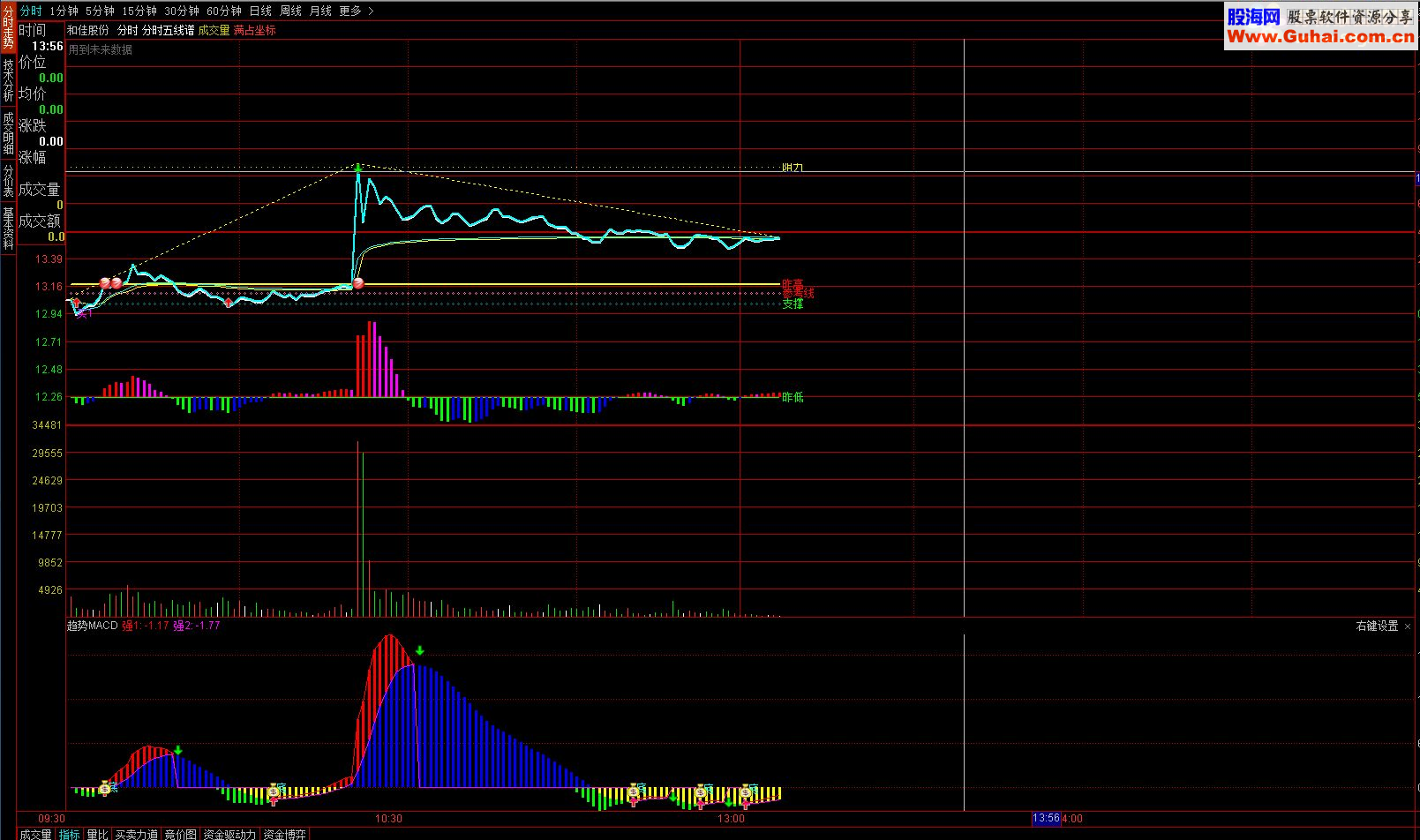The height and width of the screenshot is (840, 1420).
Task: Open the Guhai.com.cn site logo
Action: click(x=1320, y=26)
